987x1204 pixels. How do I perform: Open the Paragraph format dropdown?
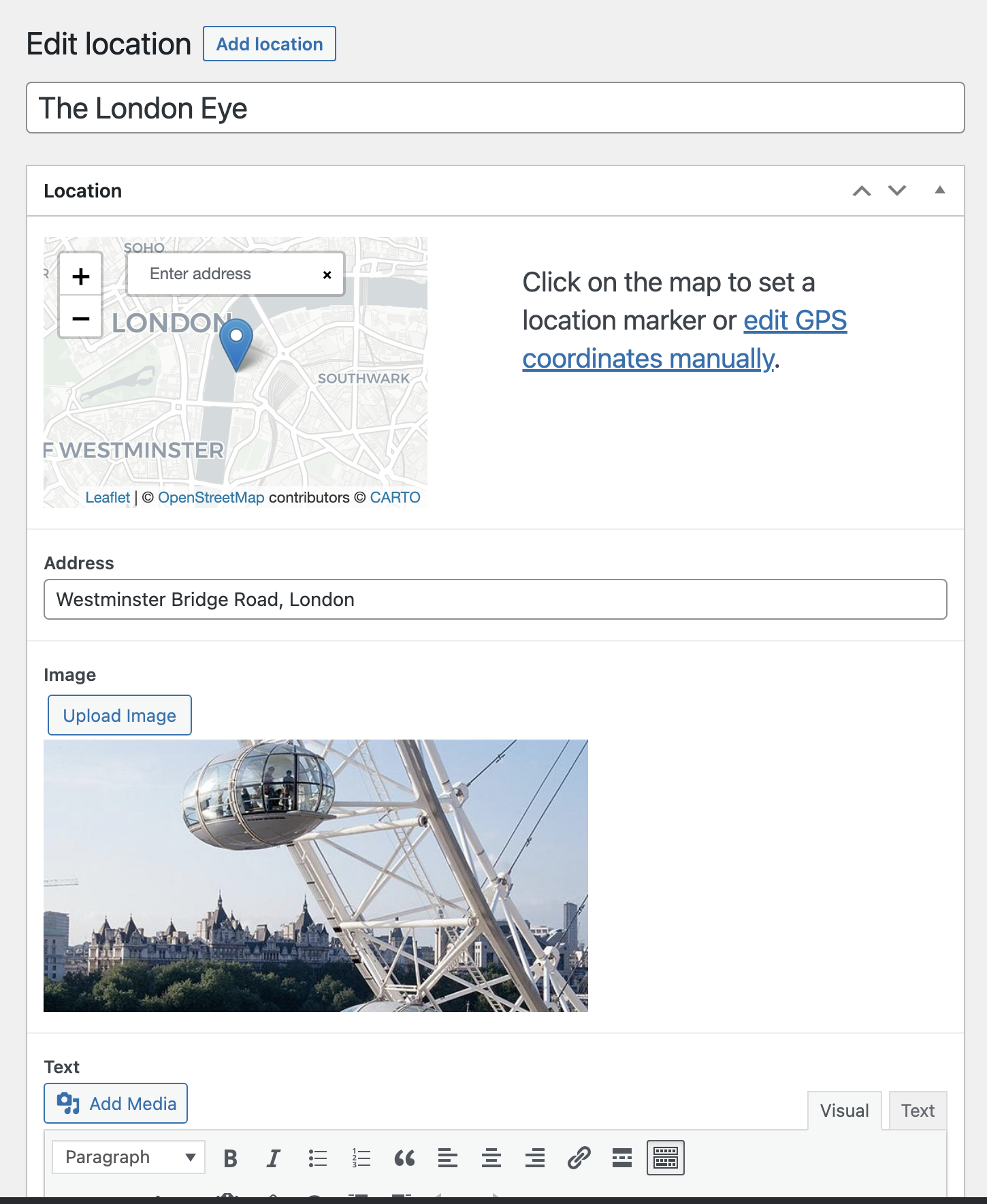[x=129, y=1157]
